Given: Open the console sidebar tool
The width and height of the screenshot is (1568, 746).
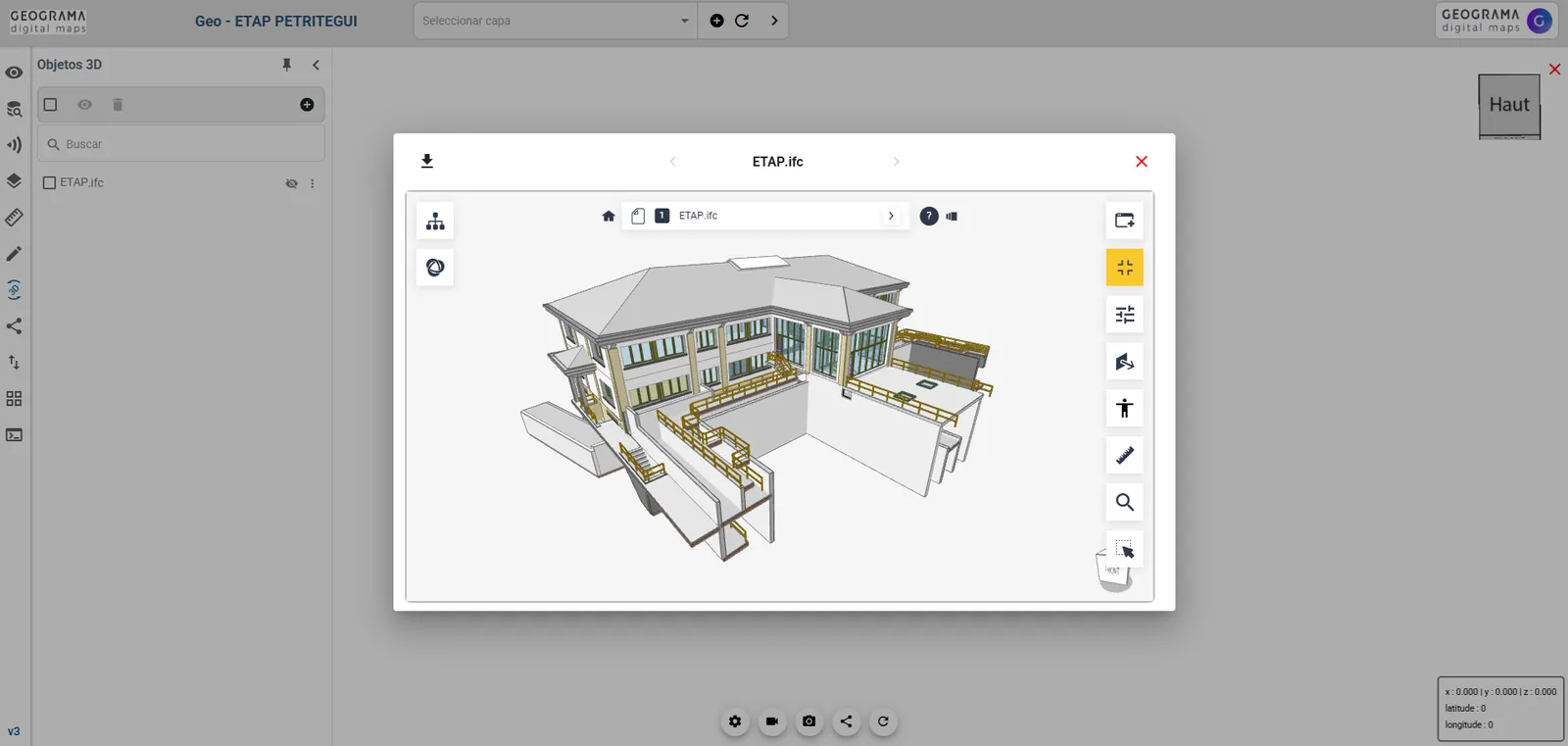Looking at the screenshot, I should click(x=14, y=435).
